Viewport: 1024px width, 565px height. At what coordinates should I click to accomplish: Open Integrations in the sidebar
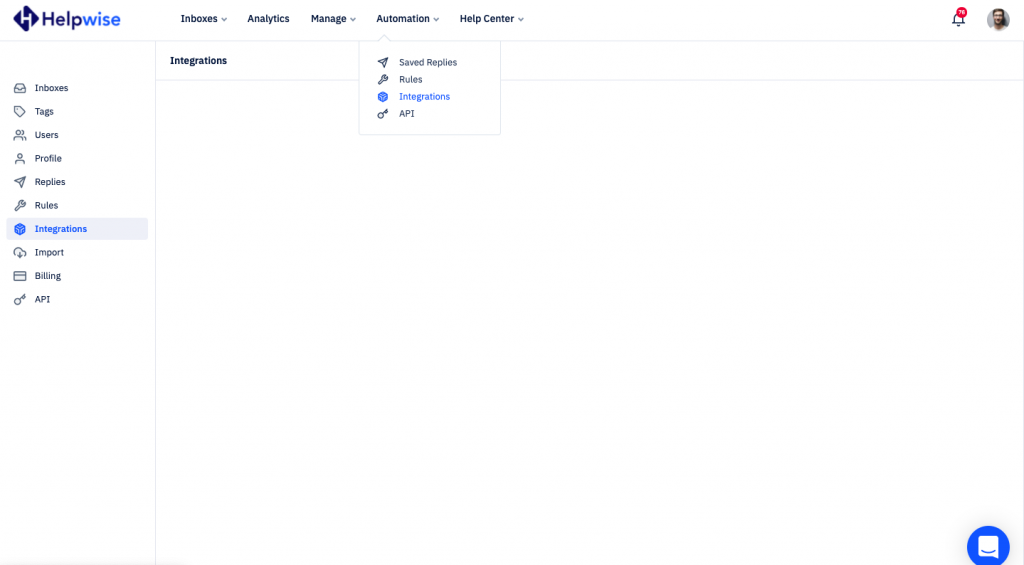77,229
